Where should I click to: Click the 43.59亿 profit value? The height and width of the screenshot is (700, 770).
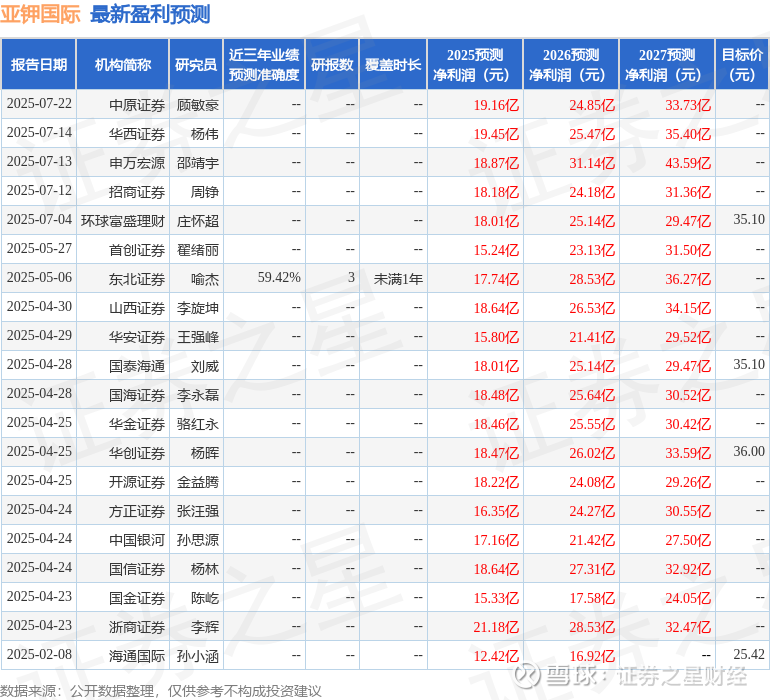688,163
